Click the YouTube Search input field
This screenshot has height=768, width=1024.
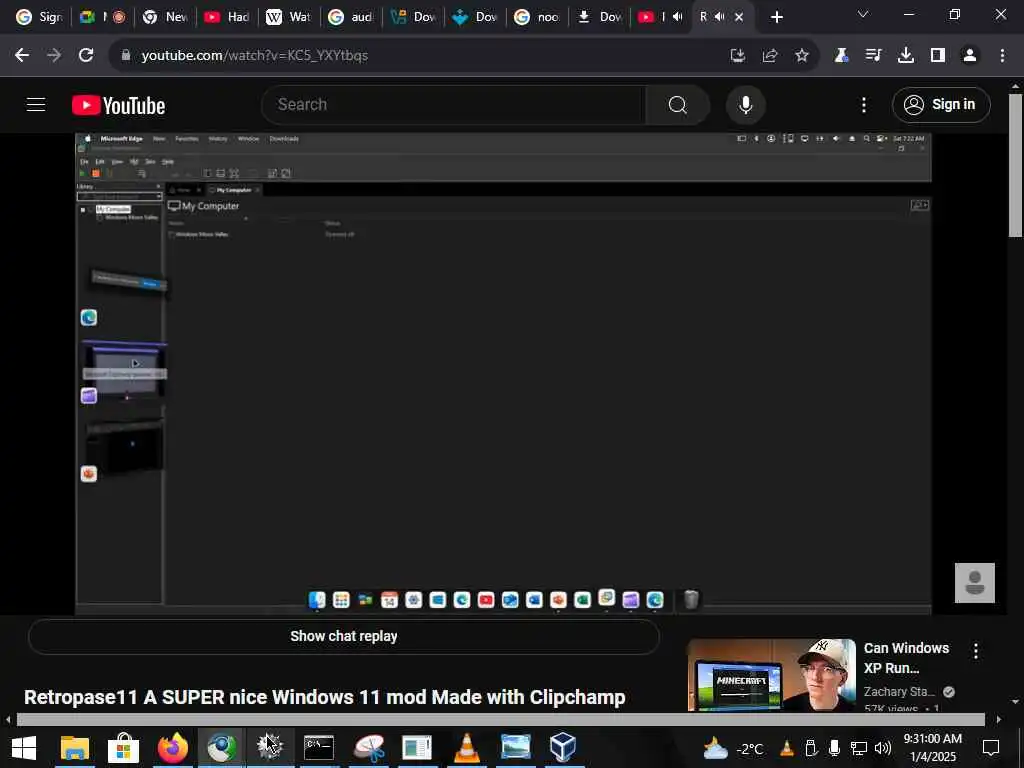(x=453, y=104)
